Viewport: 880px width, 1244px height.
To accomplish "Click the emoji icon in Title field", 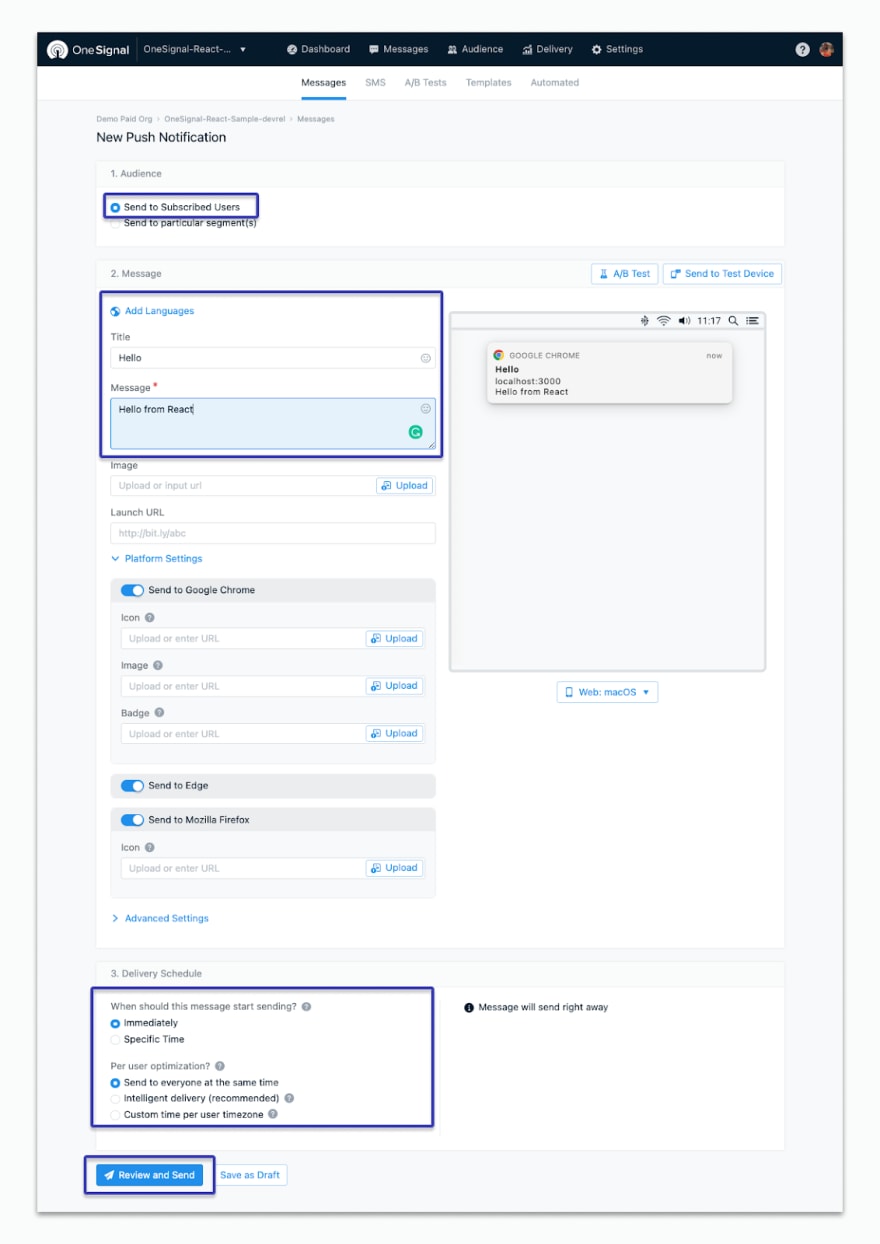I will (426, 358).
